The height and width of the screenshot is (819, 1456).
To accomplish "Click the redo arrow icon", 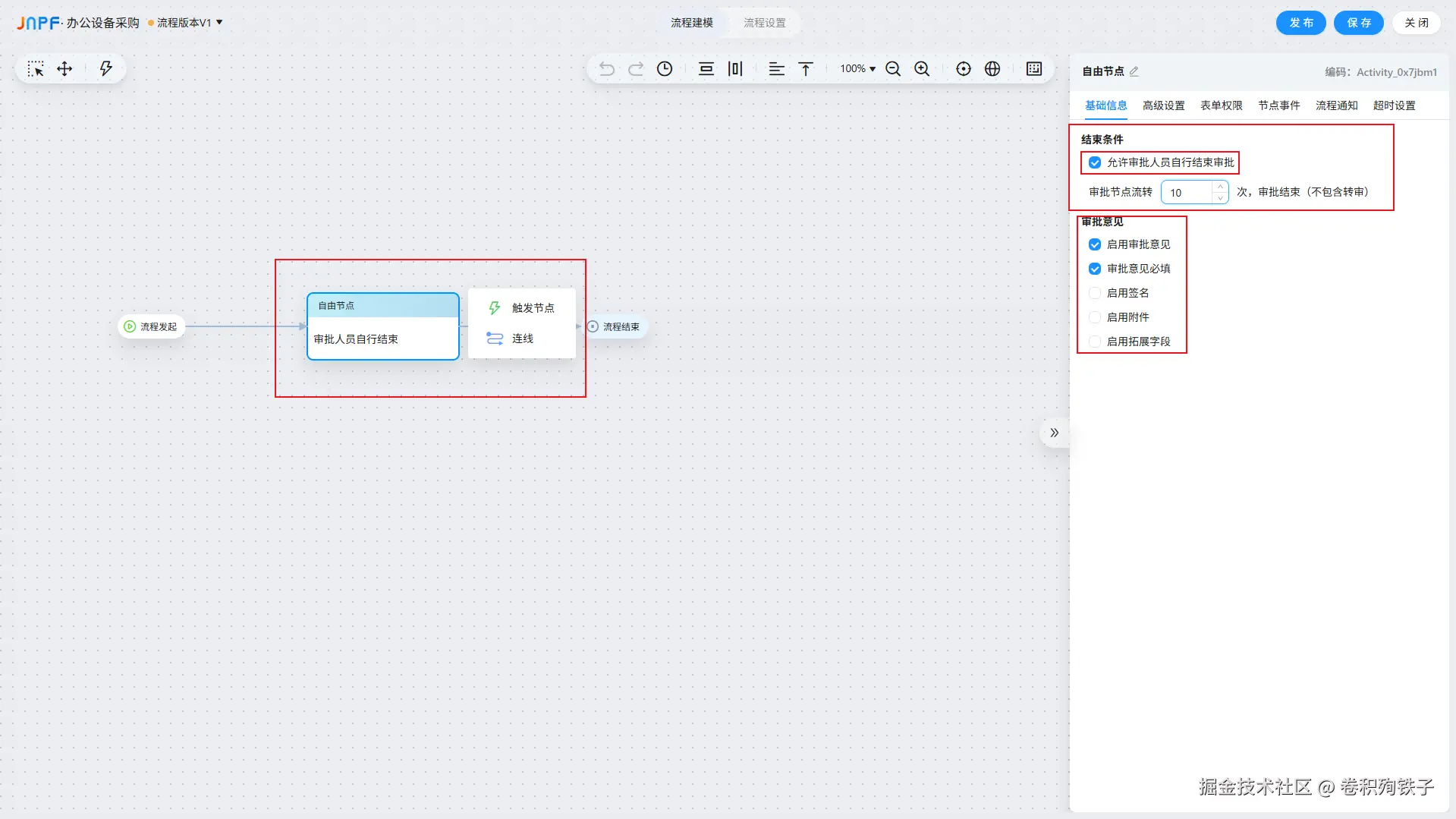I will (636, 69).
